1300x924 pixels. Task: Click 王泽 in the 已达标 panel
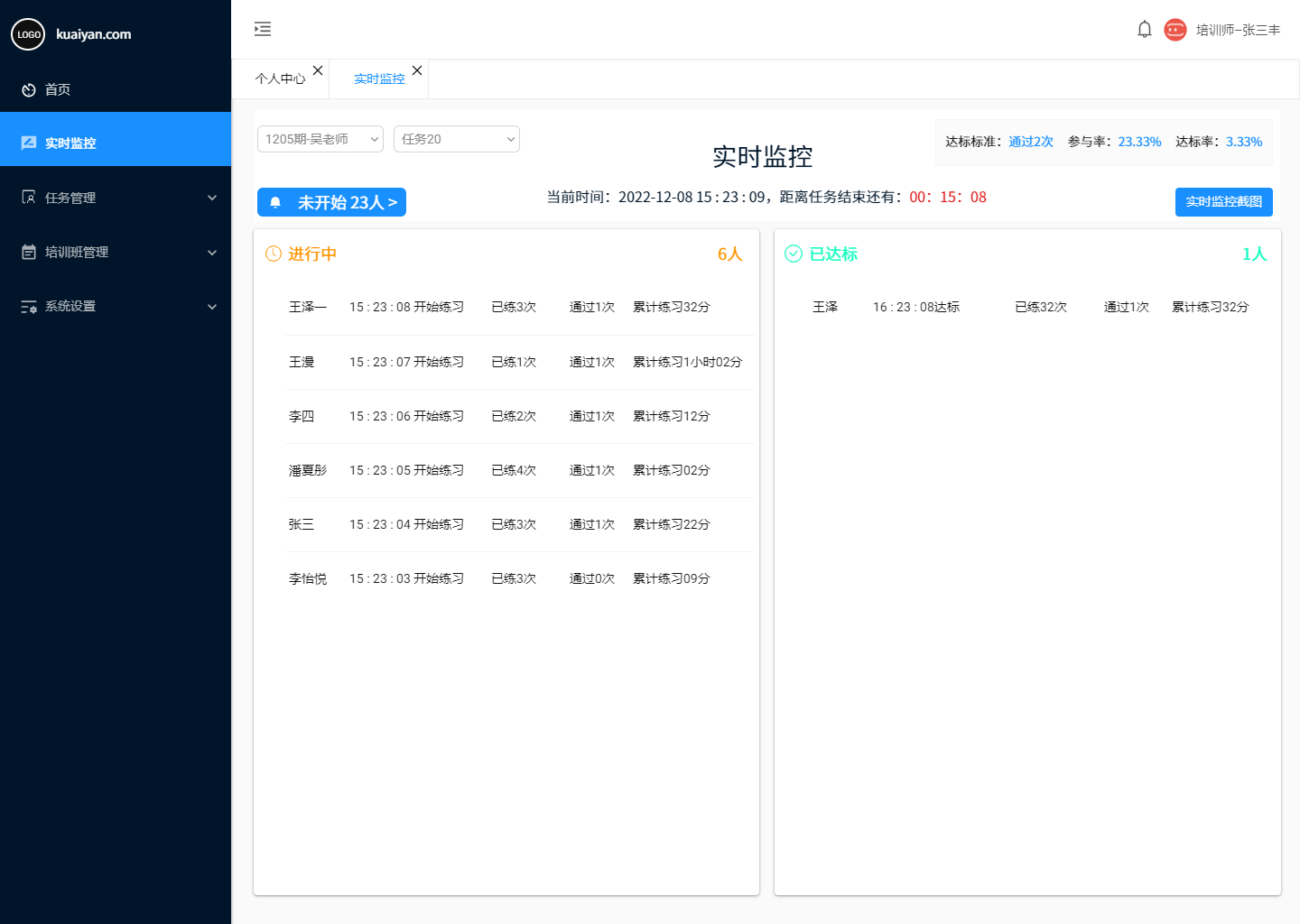[825, 307]
